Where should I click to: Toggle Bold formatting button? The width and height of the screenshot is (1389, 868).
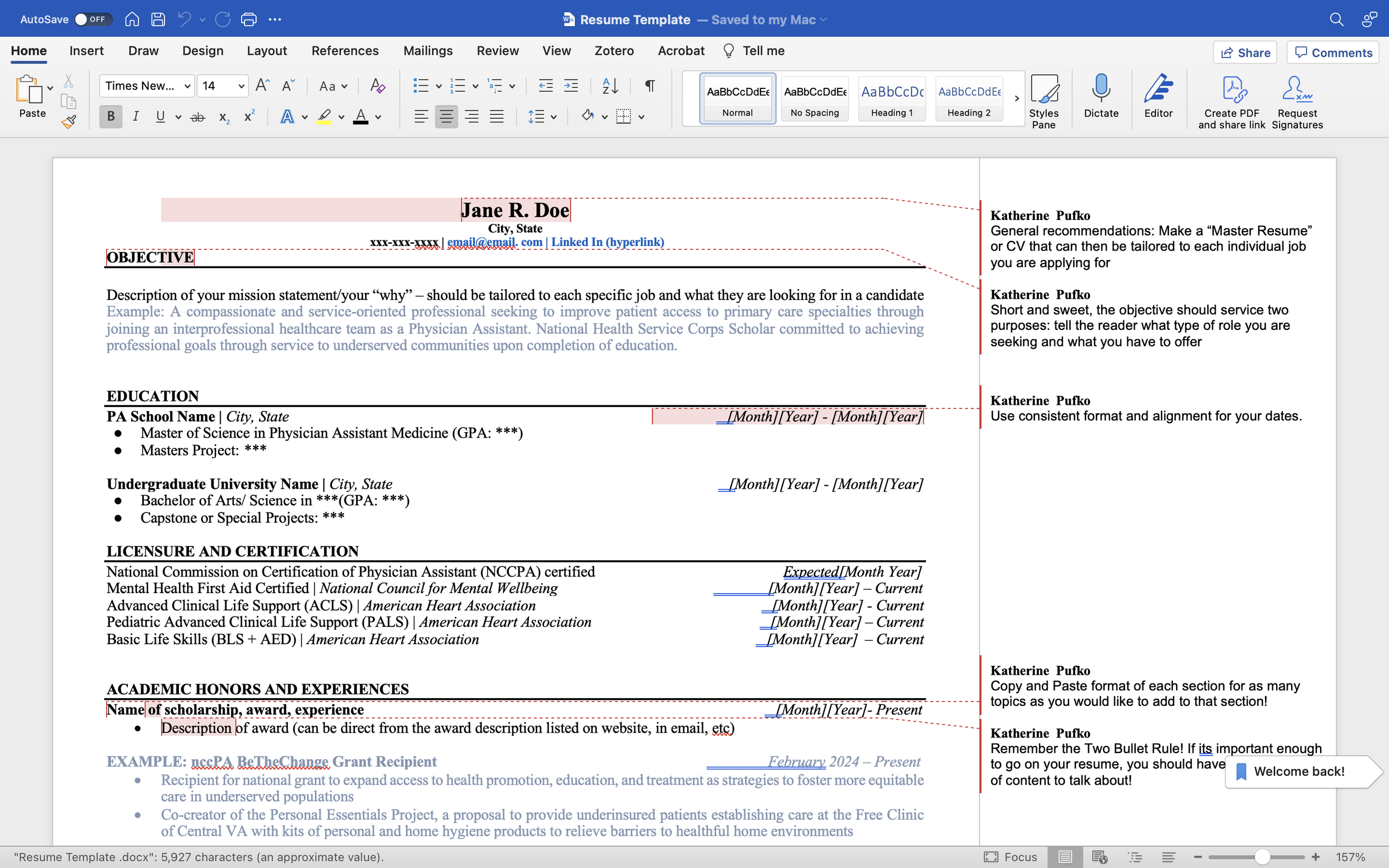tap(111, 117)
